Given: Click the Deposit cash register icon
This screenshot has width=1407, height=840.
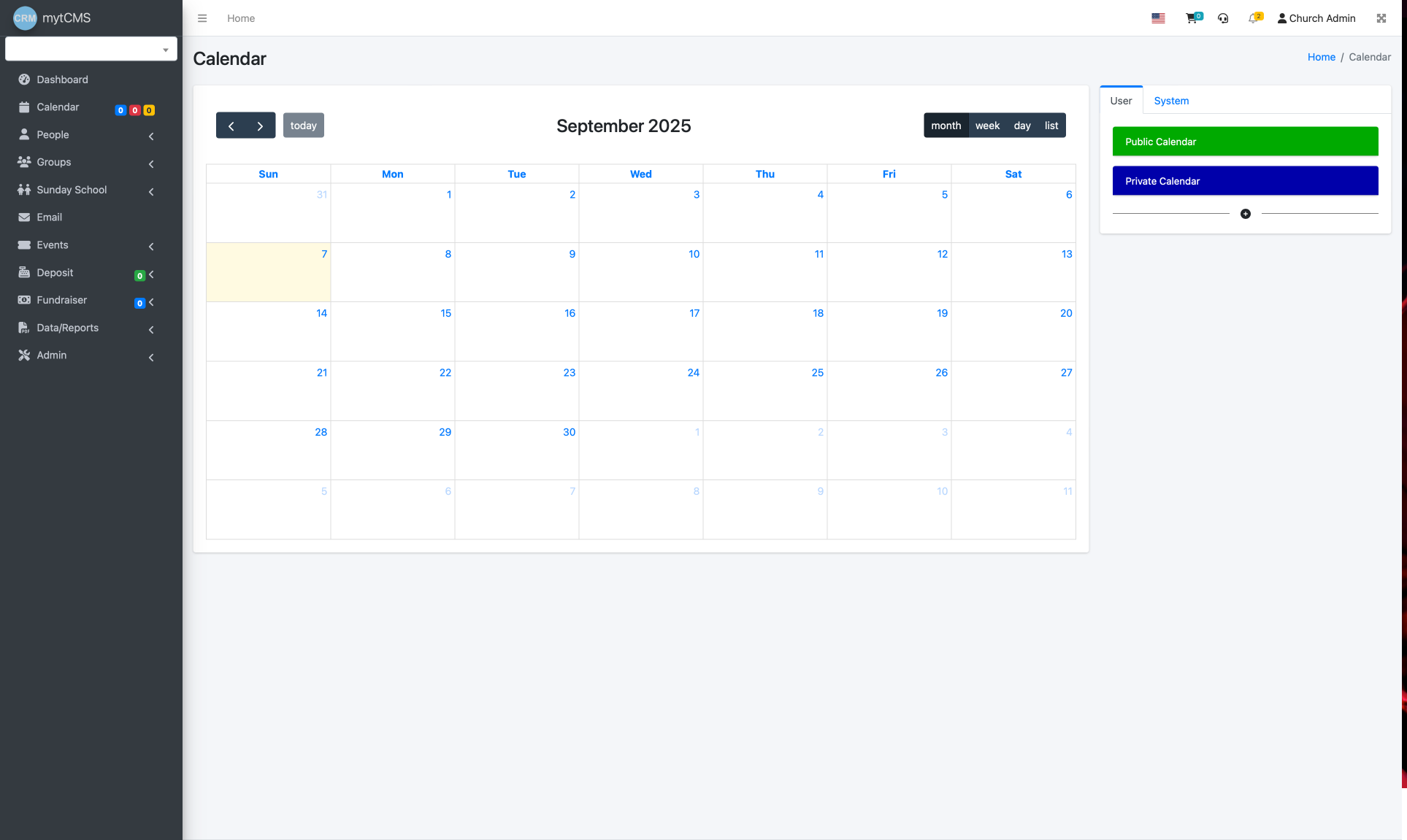Looking at the screenshot, I should point(24,272).
